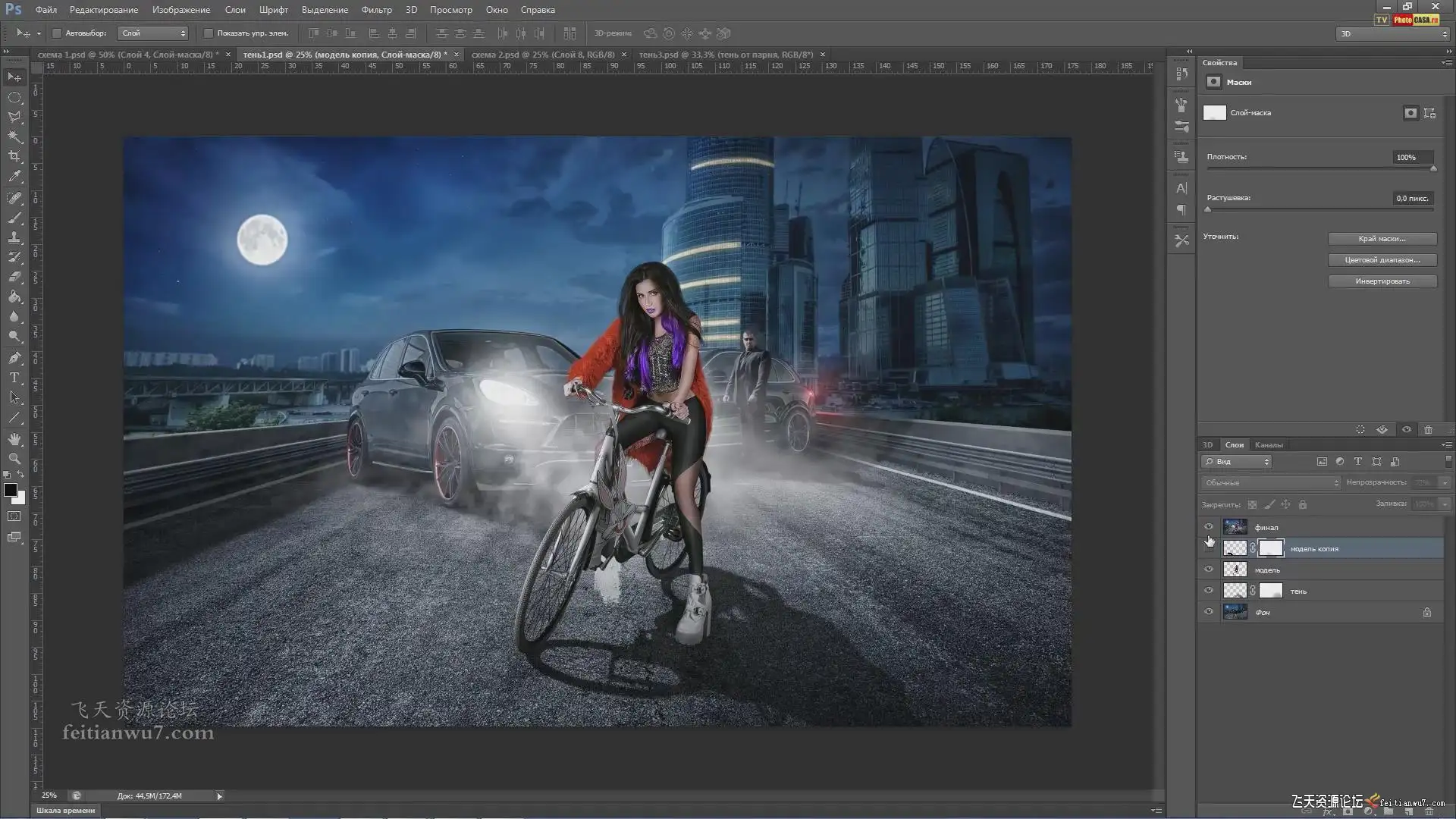The image size is (1456, 819).
Task: Hide the финал layer
Action: click(1209, 527)
